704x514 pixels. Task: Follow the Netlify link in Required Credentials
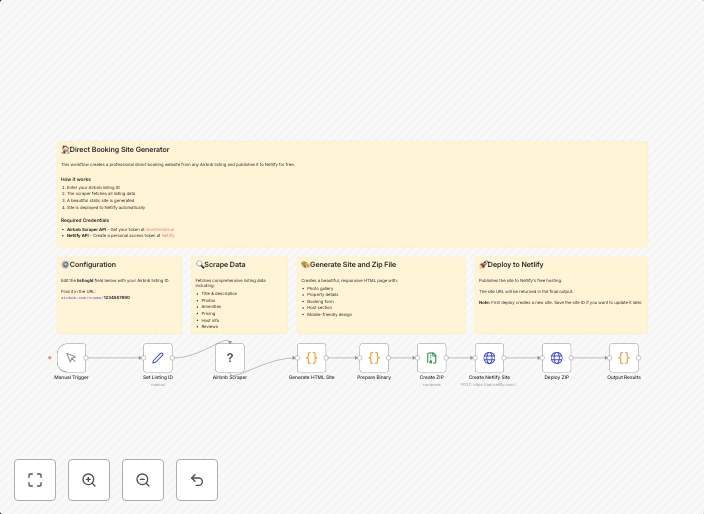[x=168, y=235]
